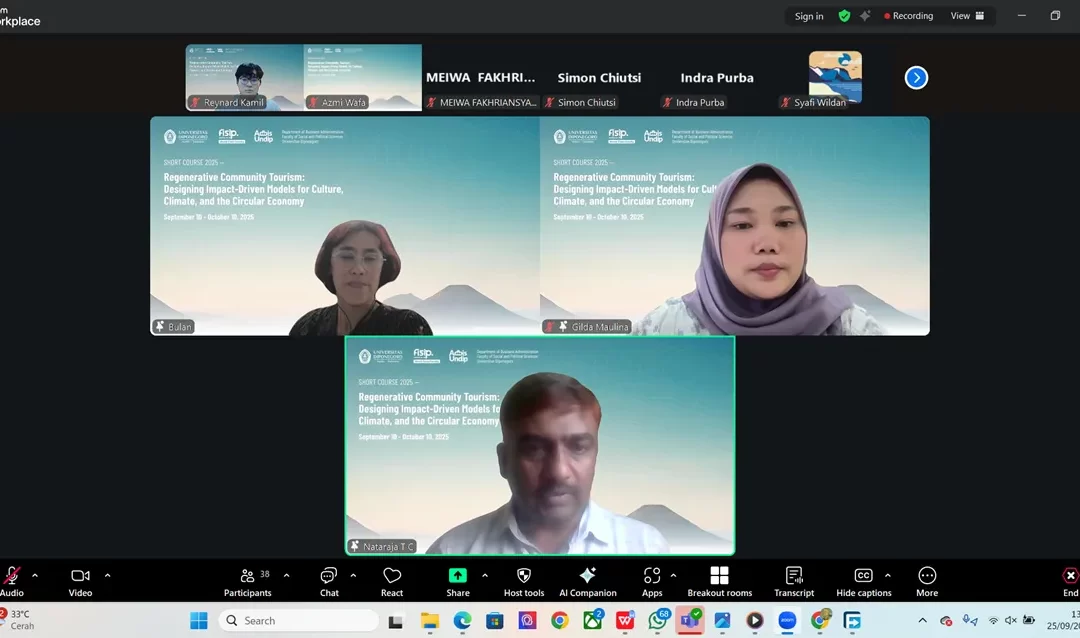
Task: Start the meeting Transcript
Action: (793, 580)
